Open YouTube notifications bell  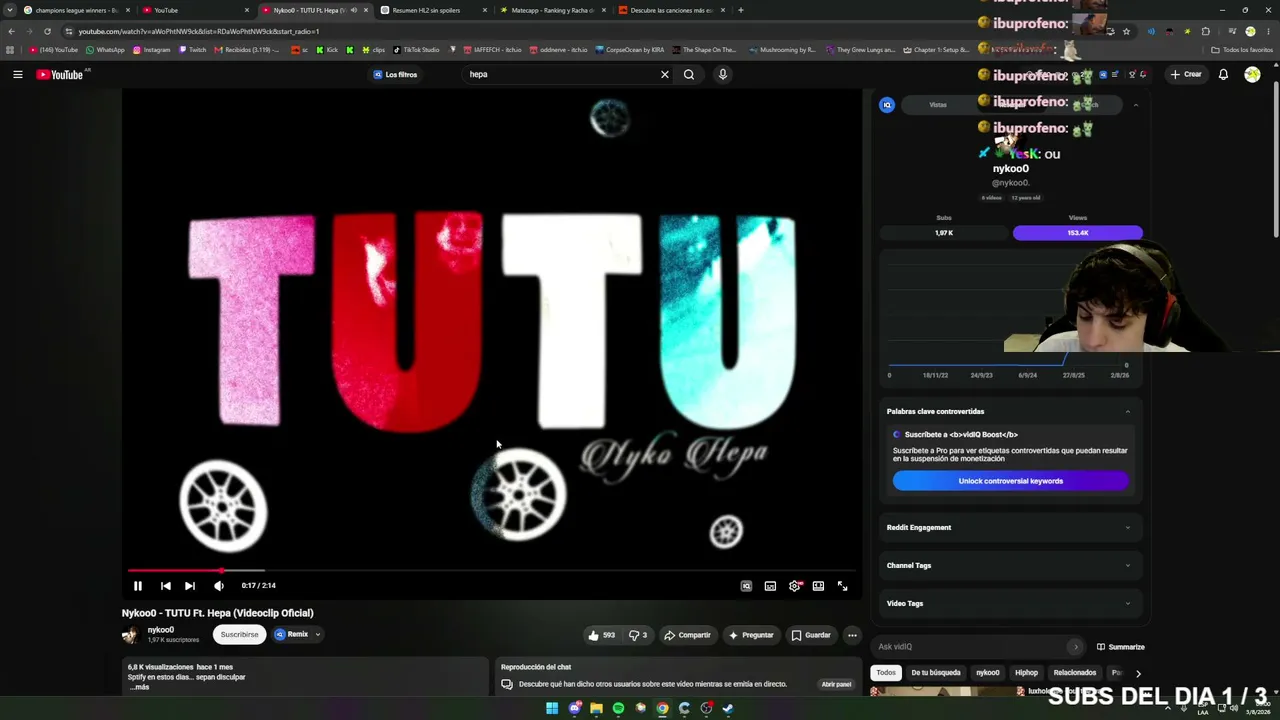[1223, 74]
